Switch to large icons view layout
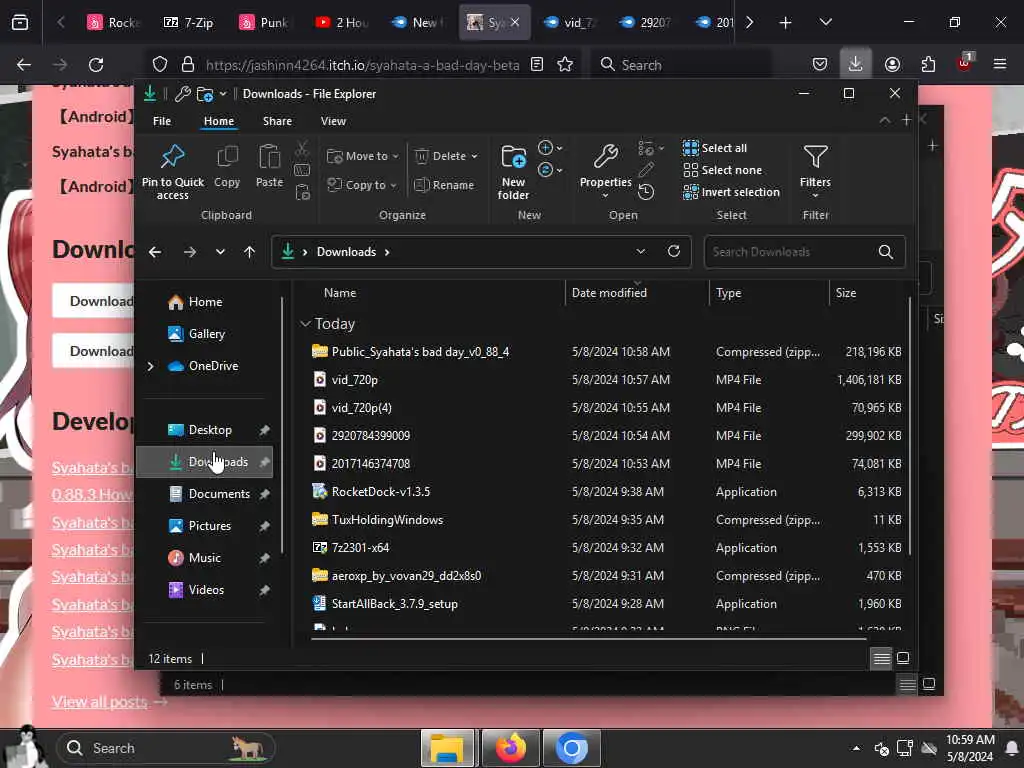Screen dimensions: 1024x768 coord(903,658)
